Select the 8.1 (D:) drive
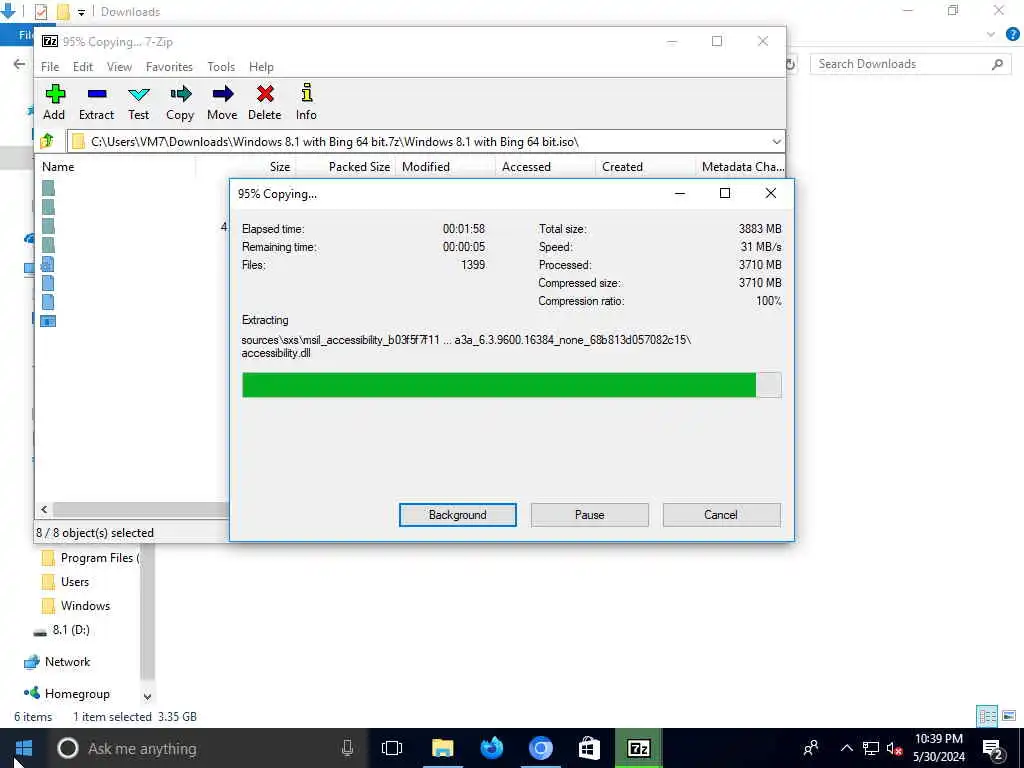Image resolution: width=1024 pixels, height=768 pixels. click(x=62, y=630)
